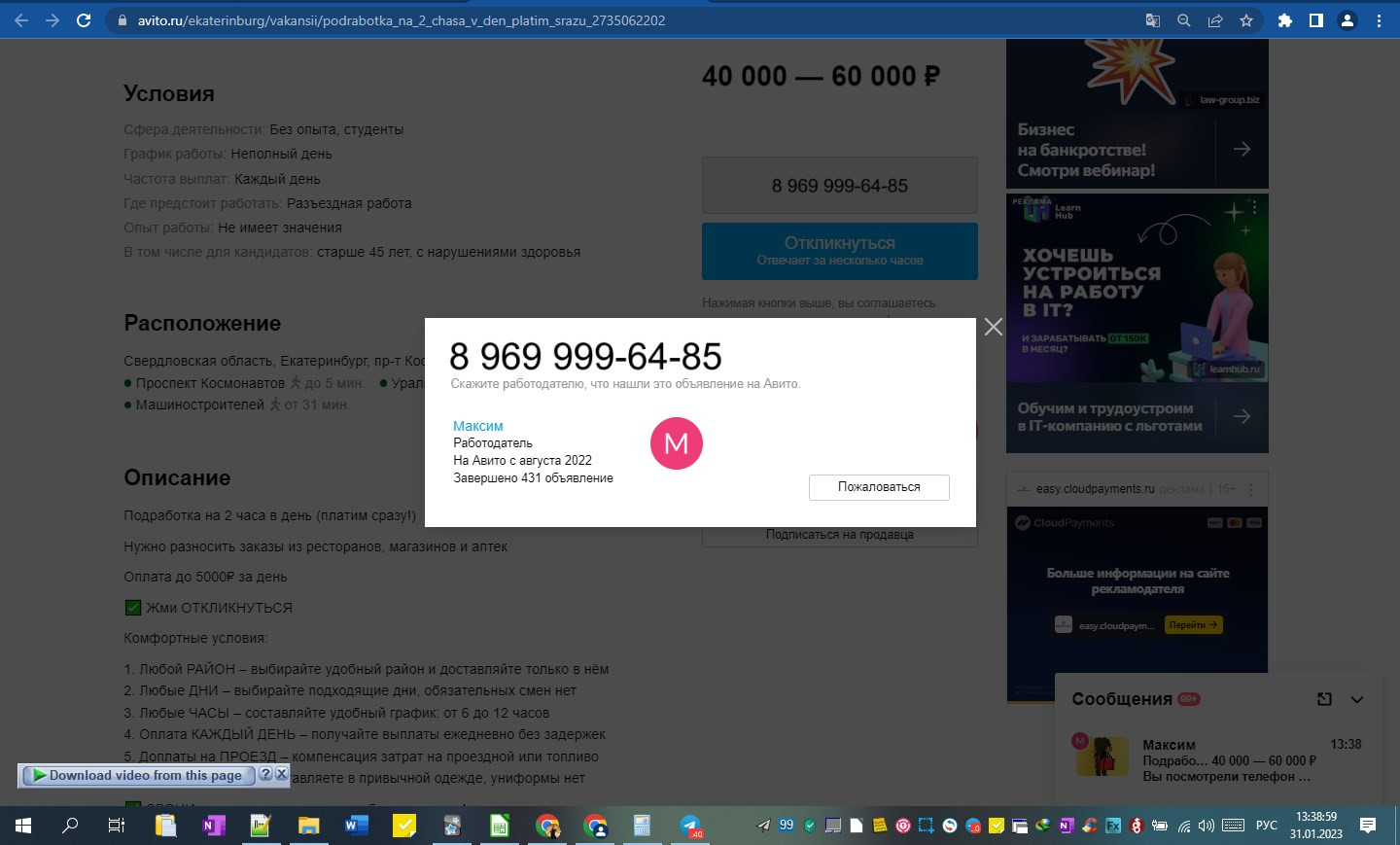Click the Пожаловаться button in popup
Screen dimensions: 1400x845
pyautogui.click(x=879, y=487)
